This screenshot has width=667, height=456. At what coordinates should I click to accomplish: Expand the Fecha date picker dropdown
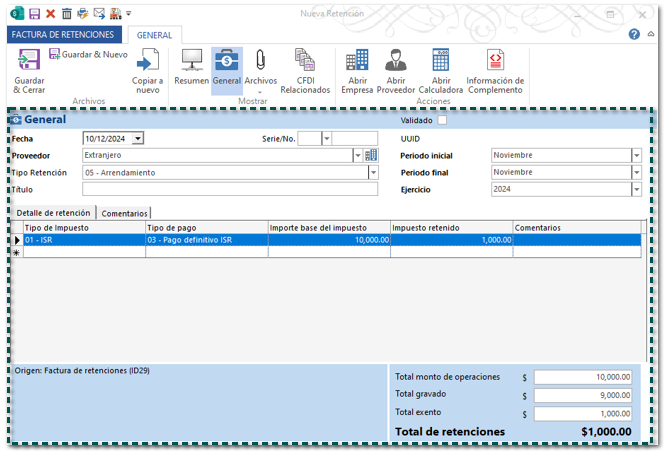coord(137,139)
